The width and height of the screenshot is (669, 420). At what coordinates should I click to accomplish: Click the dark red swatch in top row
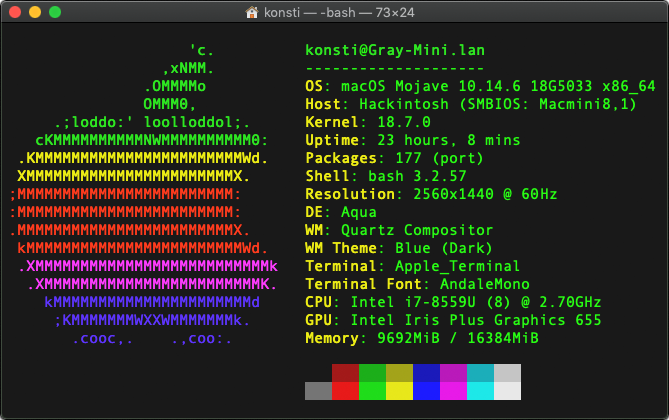click(x=345, y=373)
